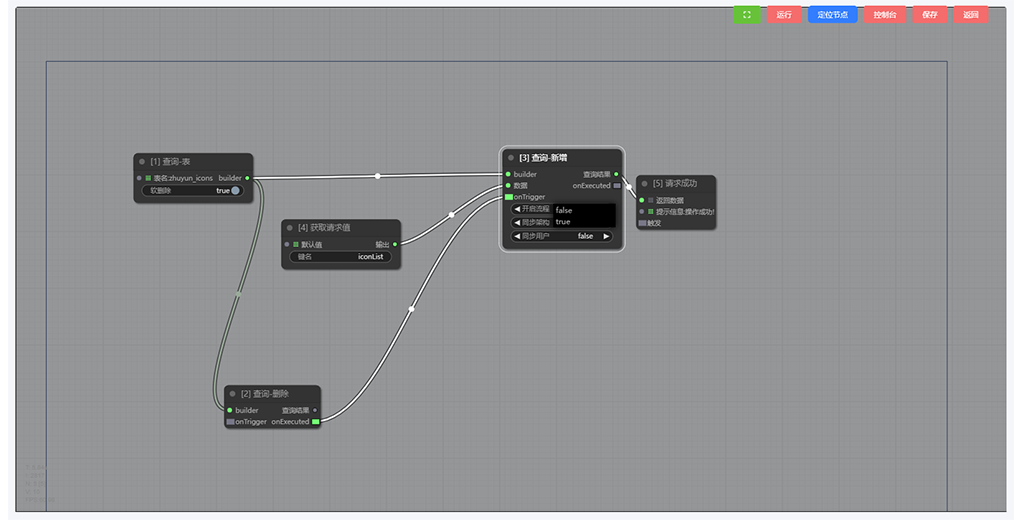Click the onTrigger input slot of node 3
The height and width of the screenshot is (520, 1024).
click(x=509, y=197)
